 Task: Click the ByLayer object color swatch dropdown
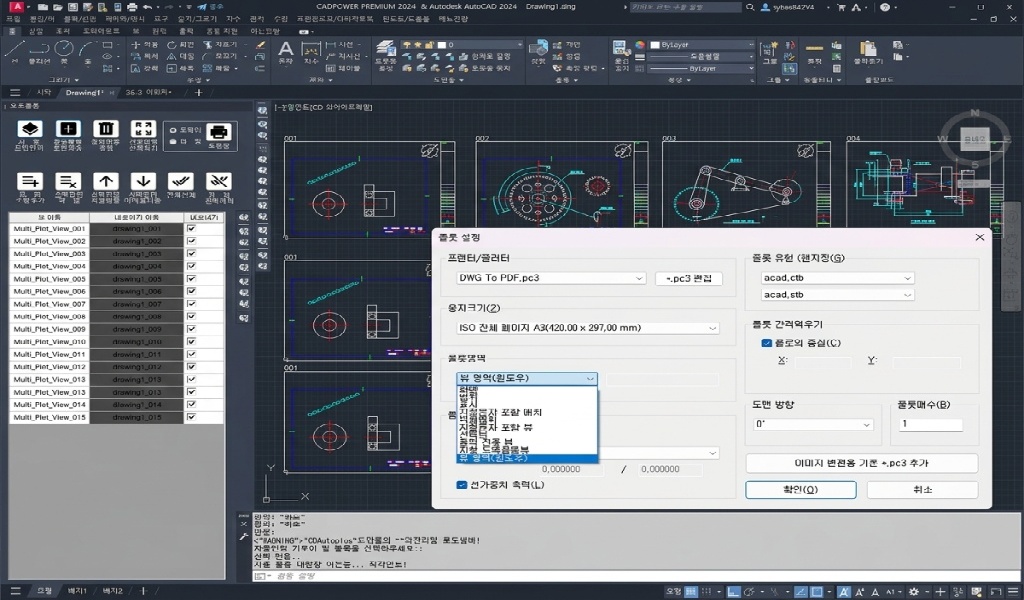pyautogui.click(x=702, y=44)
